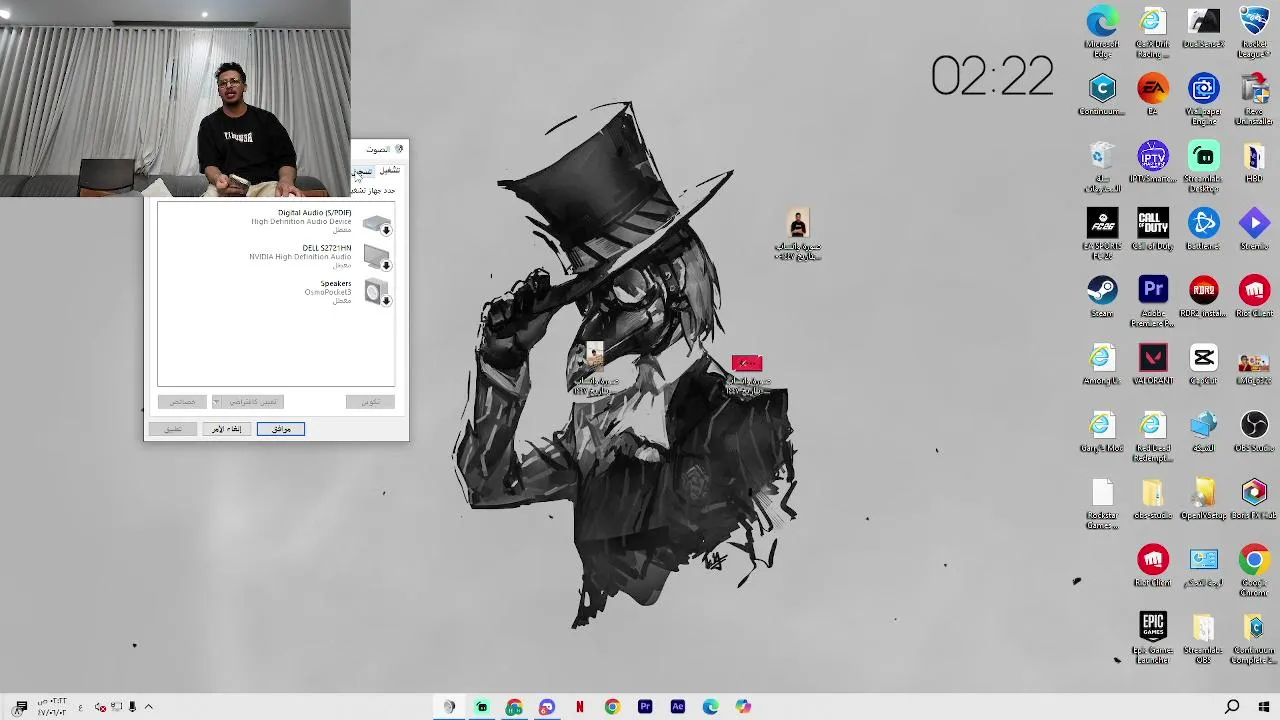Launch IPTV Smarters desktop icon
The height and width of the screenshot is (720, 1280).
click(1152, 162)
